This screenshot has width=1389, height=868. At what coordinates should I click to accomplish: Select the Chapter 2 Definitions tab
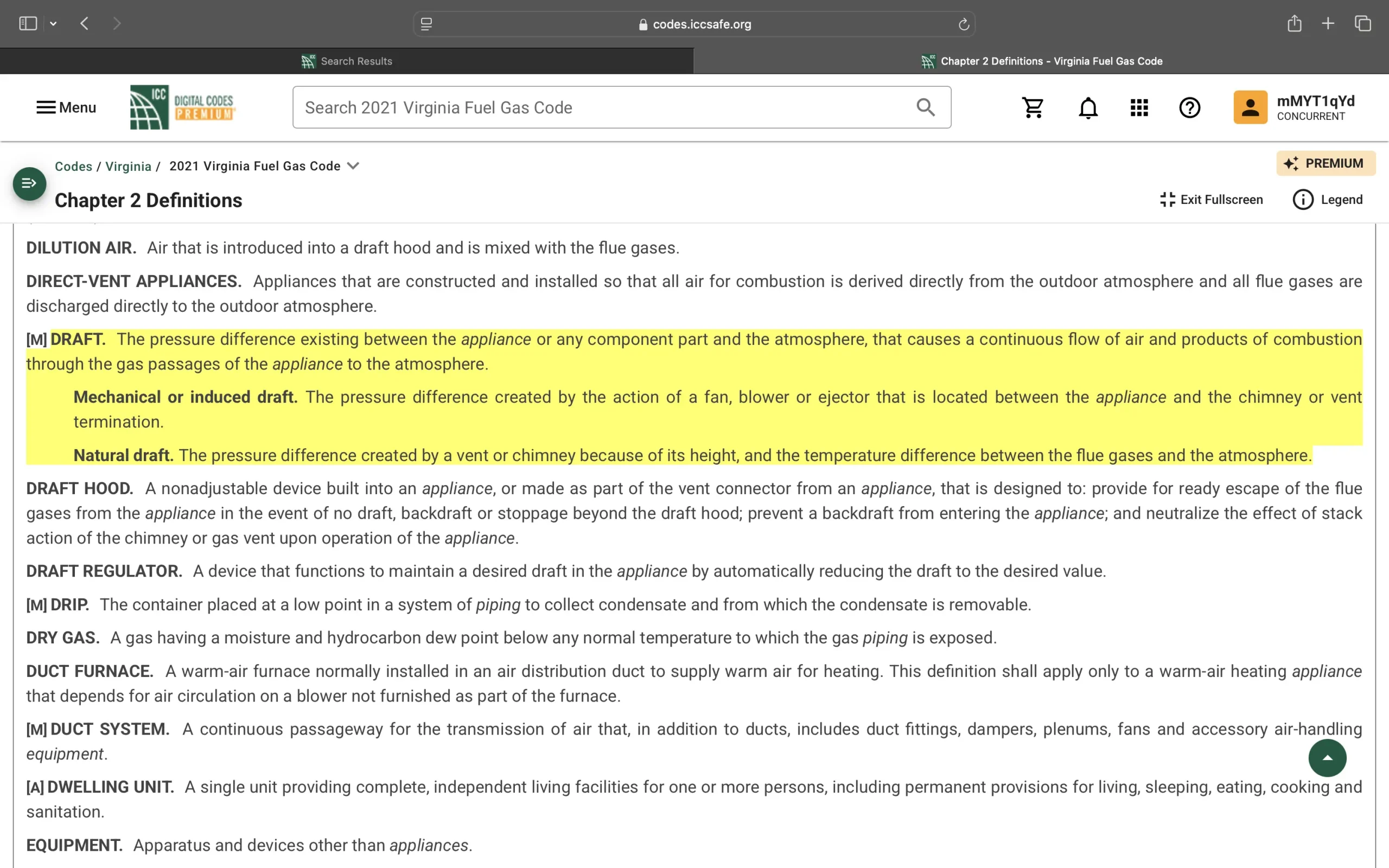pyautogui.click(x=1041, y=61)
